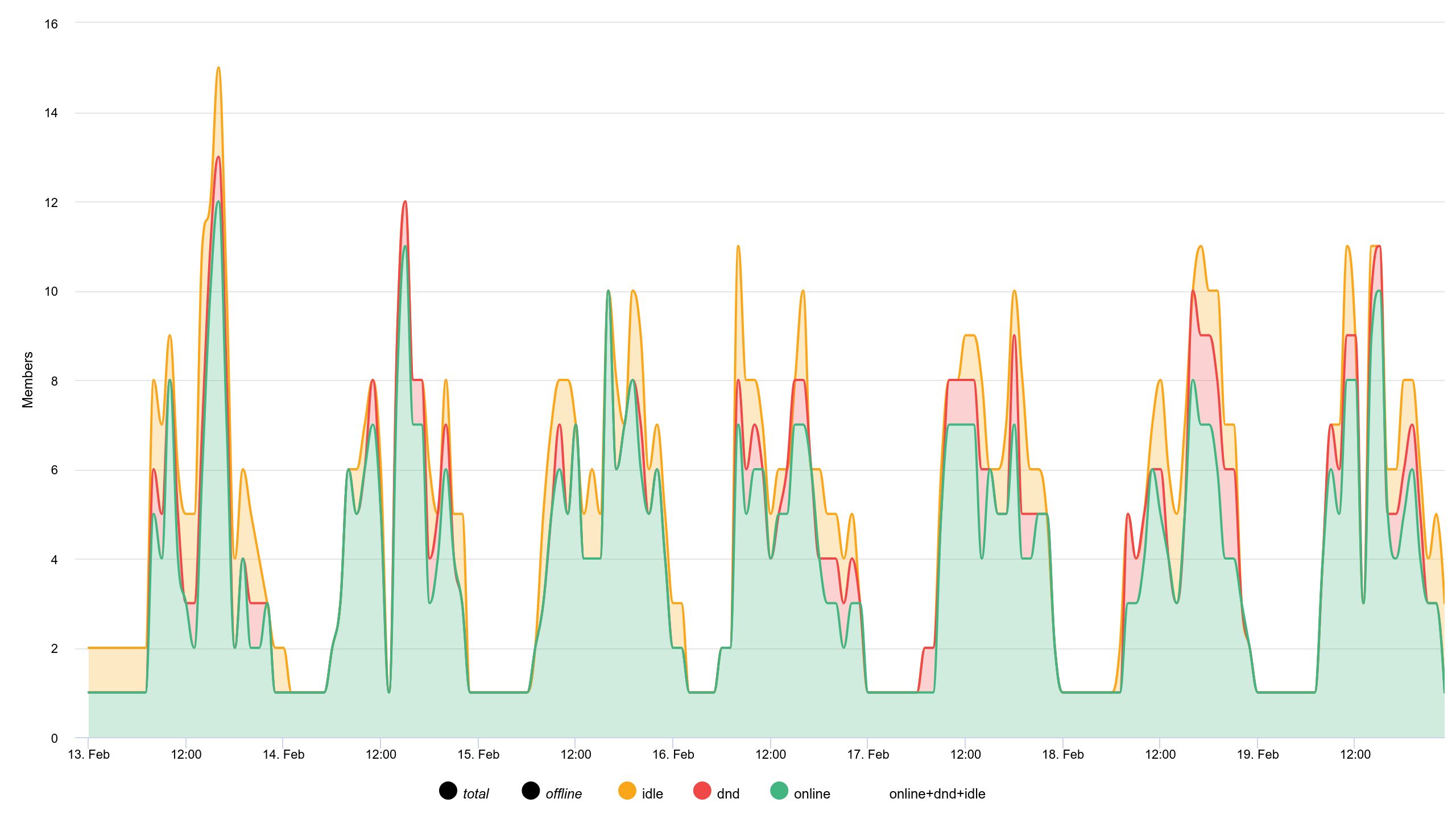Toggle the 'online+dnd+idle' legend entry

(x=937, y=794)
